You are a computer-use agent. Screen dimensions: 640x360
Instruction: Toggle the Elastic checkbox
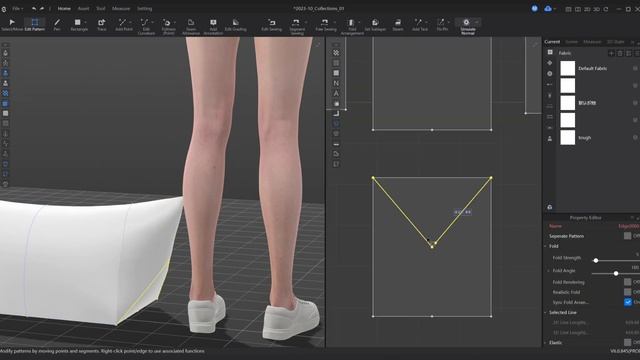pos(627,342)
